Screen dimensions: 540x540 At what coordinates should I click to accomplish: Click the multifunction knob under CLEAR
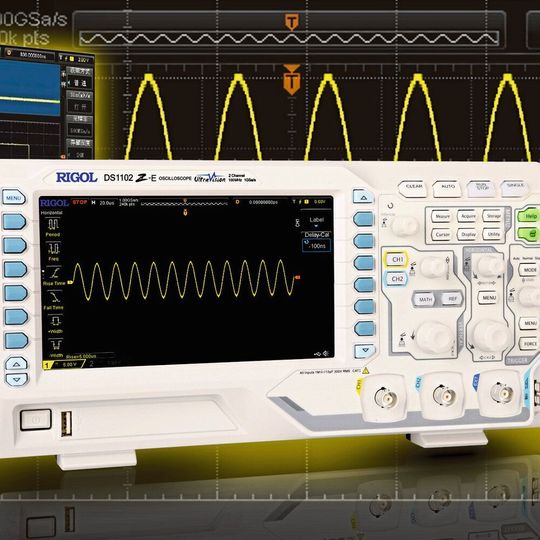405,226
